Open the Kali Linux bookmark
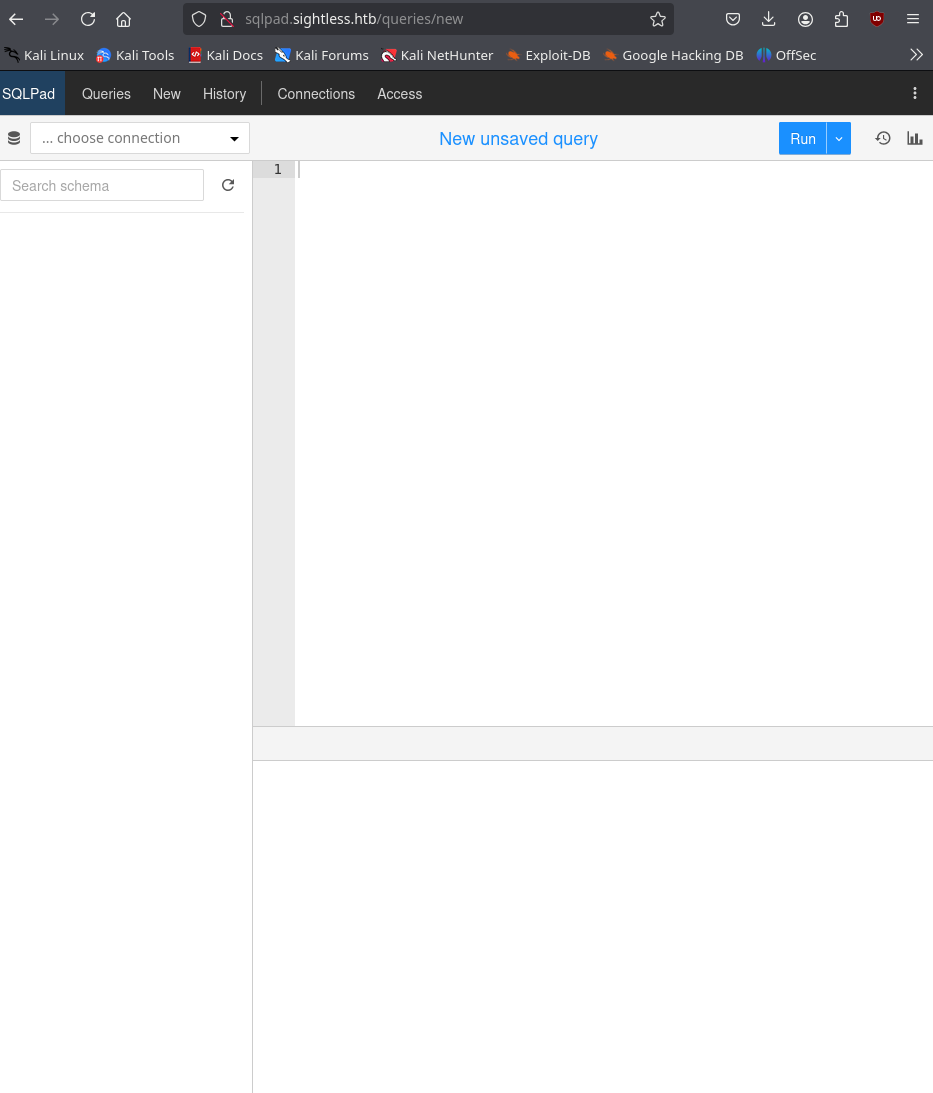The image size is (933, 1093). coord(44,55)
